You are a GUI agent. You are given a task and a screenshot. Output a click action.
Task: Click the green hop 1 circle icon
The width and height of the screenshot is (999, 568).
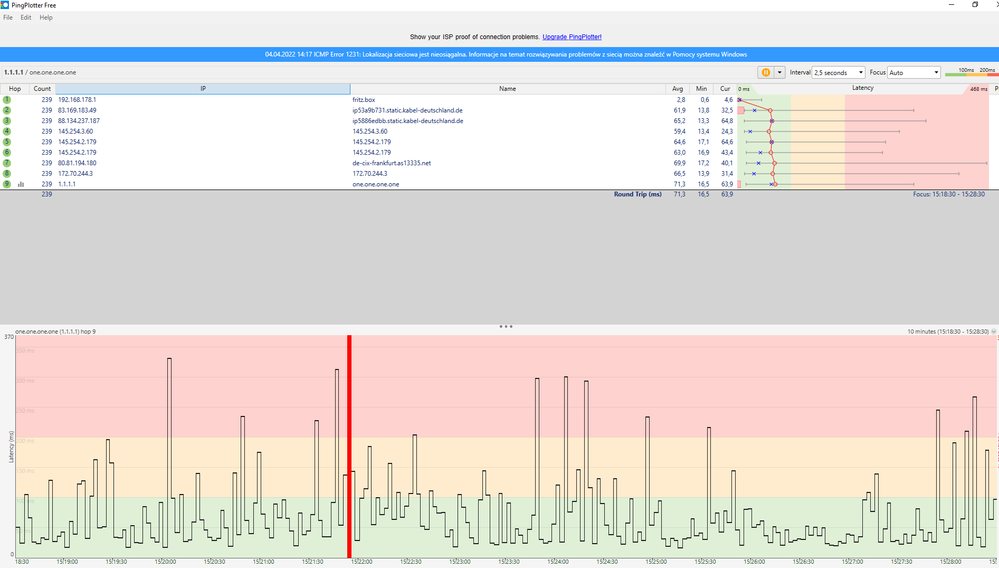pyautogui.click(x=7, y=100)
